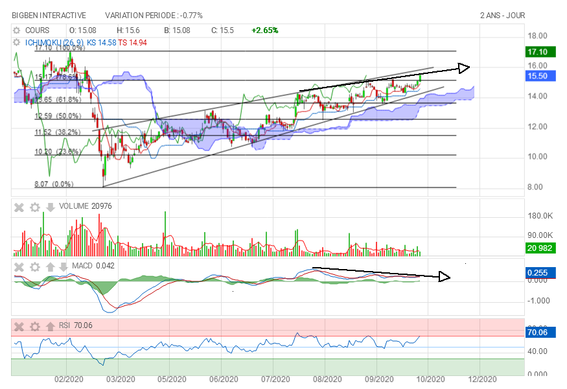
Task: Remove the RSI indicator panel
Action: pyautogui.click(x=19, y=327)
